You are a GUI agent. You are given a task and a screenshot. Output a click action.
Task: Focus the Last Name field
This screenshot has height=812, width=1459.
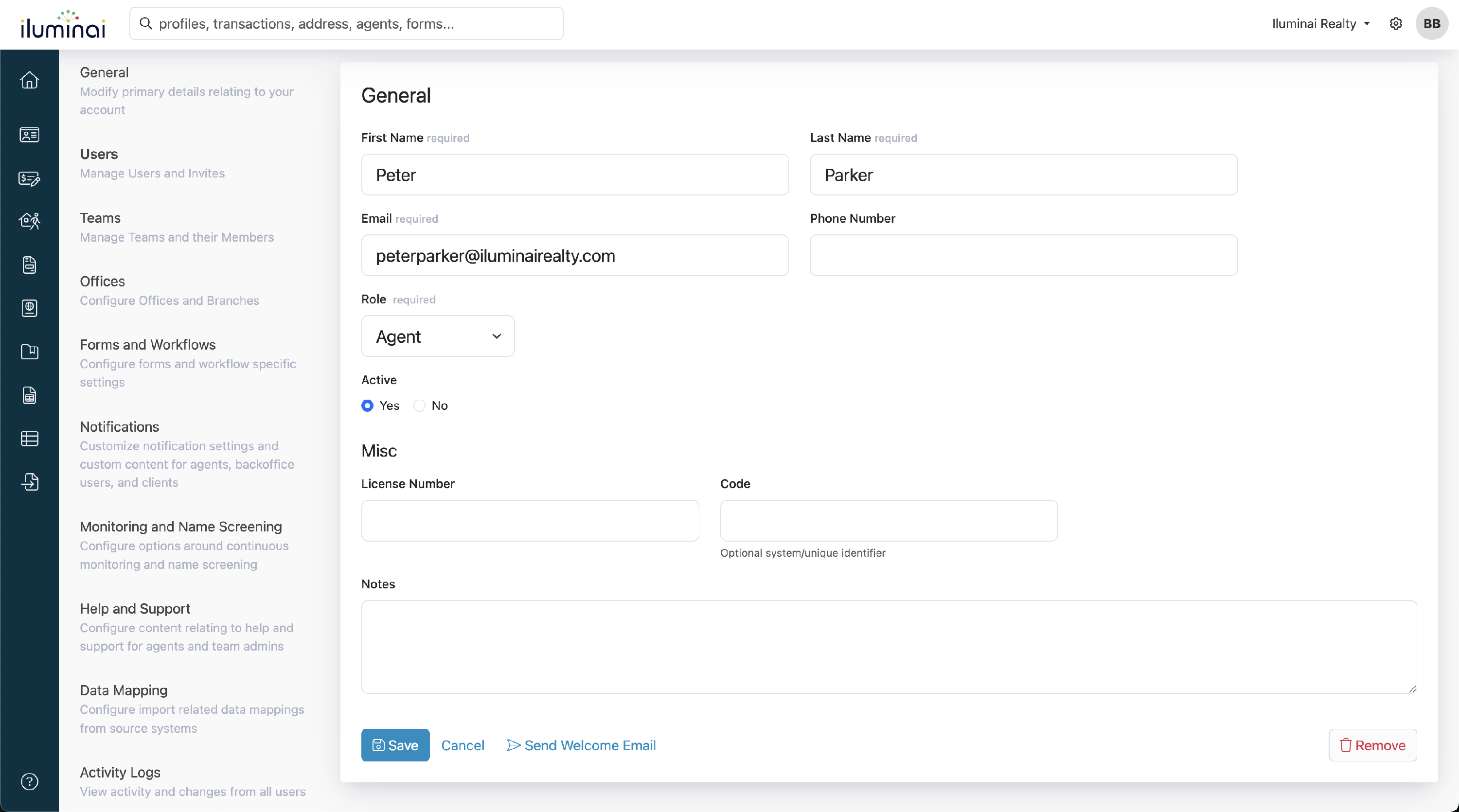click(x=1023, y=175)
